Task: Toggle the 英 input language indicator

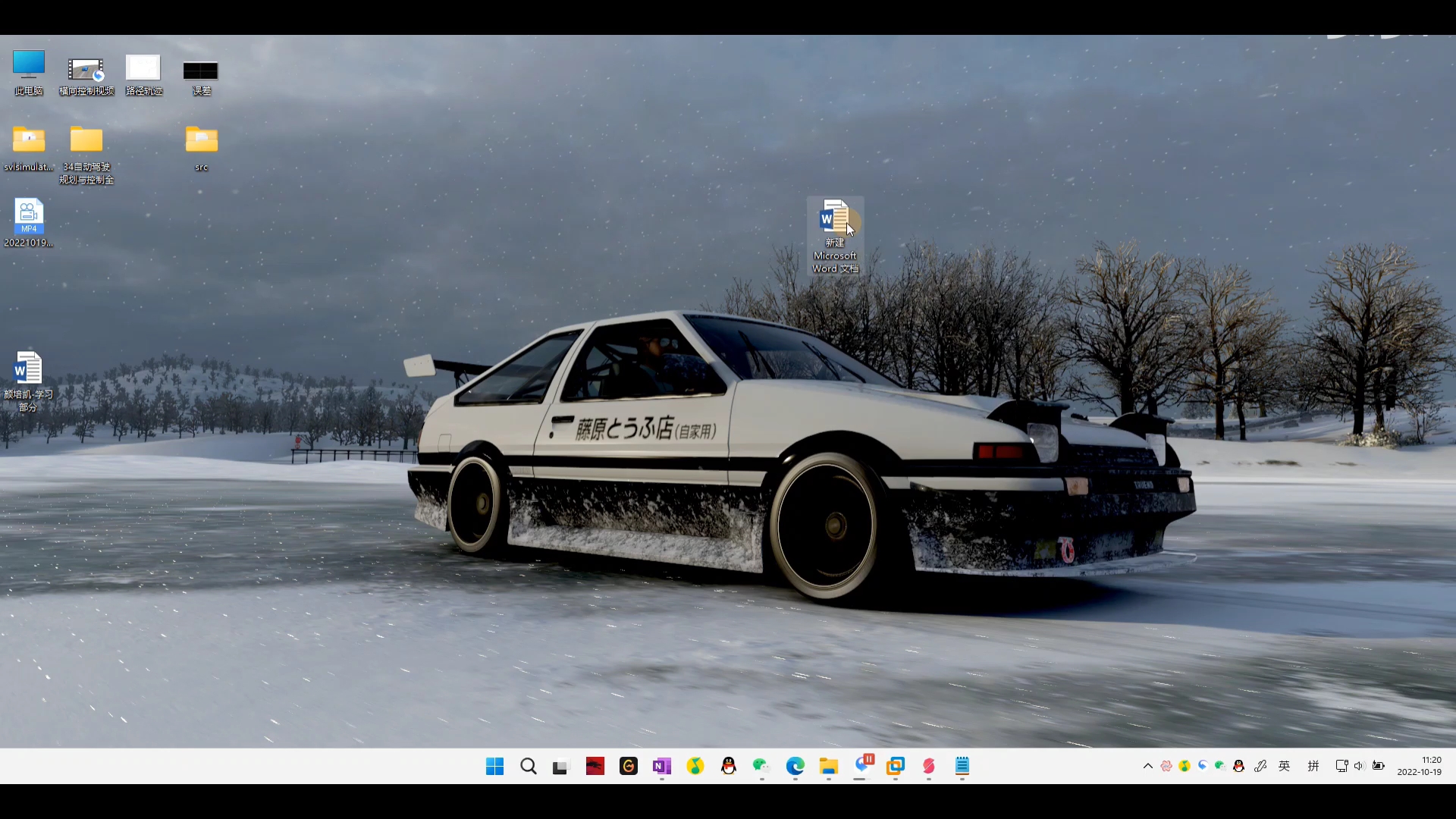Action: pos(1285,767)
